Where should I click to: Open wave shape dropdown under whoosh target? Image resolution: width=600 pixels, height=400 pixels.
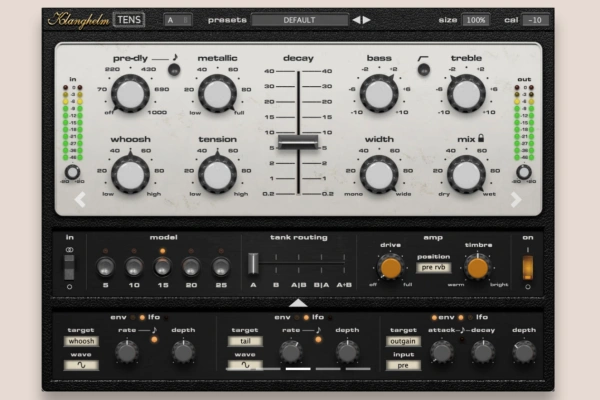point(81,365)
